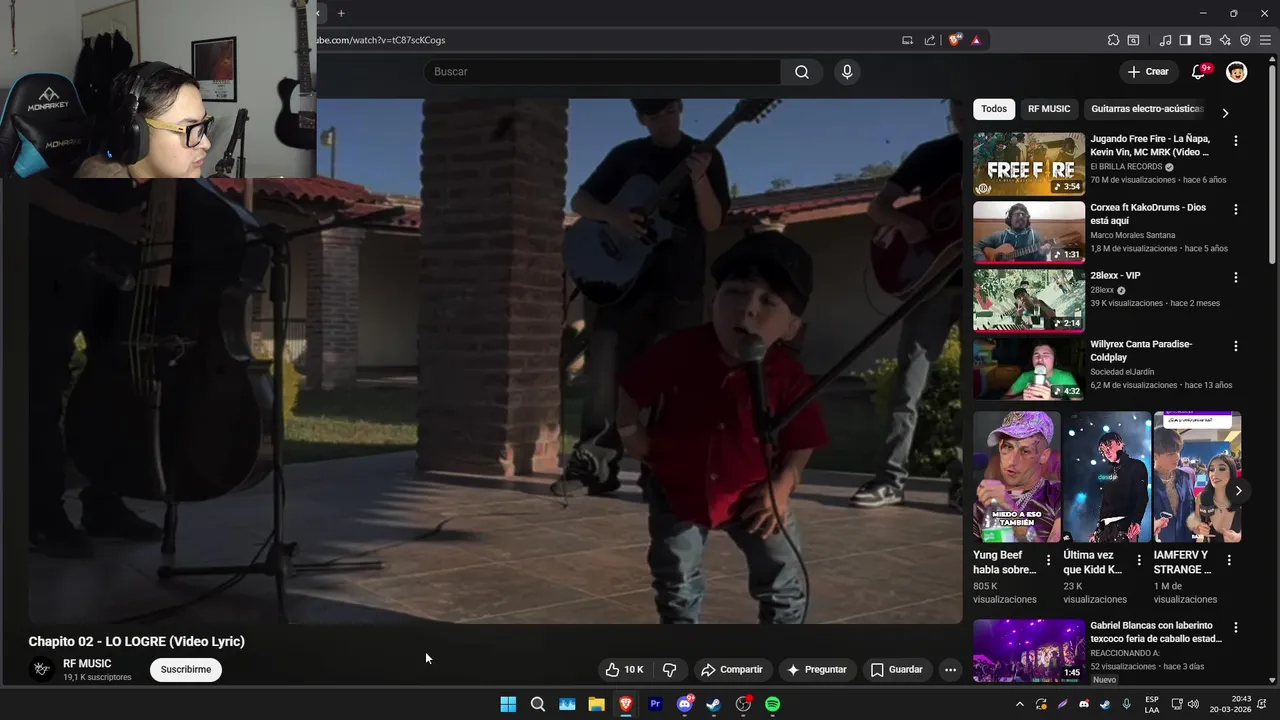Image resolution: width=1280 pixels, height=720 pixels.
Task: Open Gabriel Blancas con laberinto video title
Action: tap(1156, 633)
